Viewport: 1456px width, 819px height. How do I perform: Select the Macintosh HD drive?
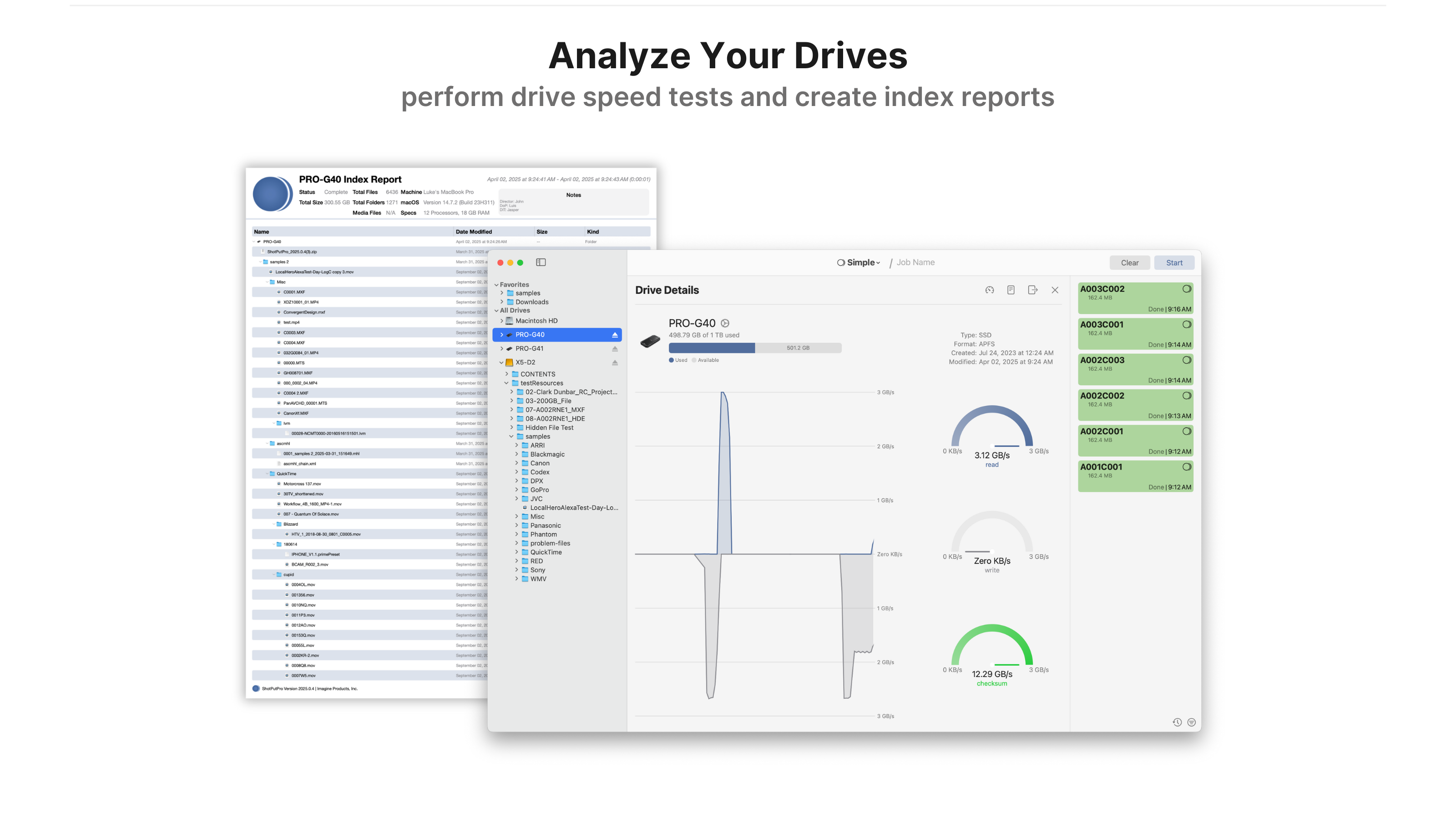536,320
